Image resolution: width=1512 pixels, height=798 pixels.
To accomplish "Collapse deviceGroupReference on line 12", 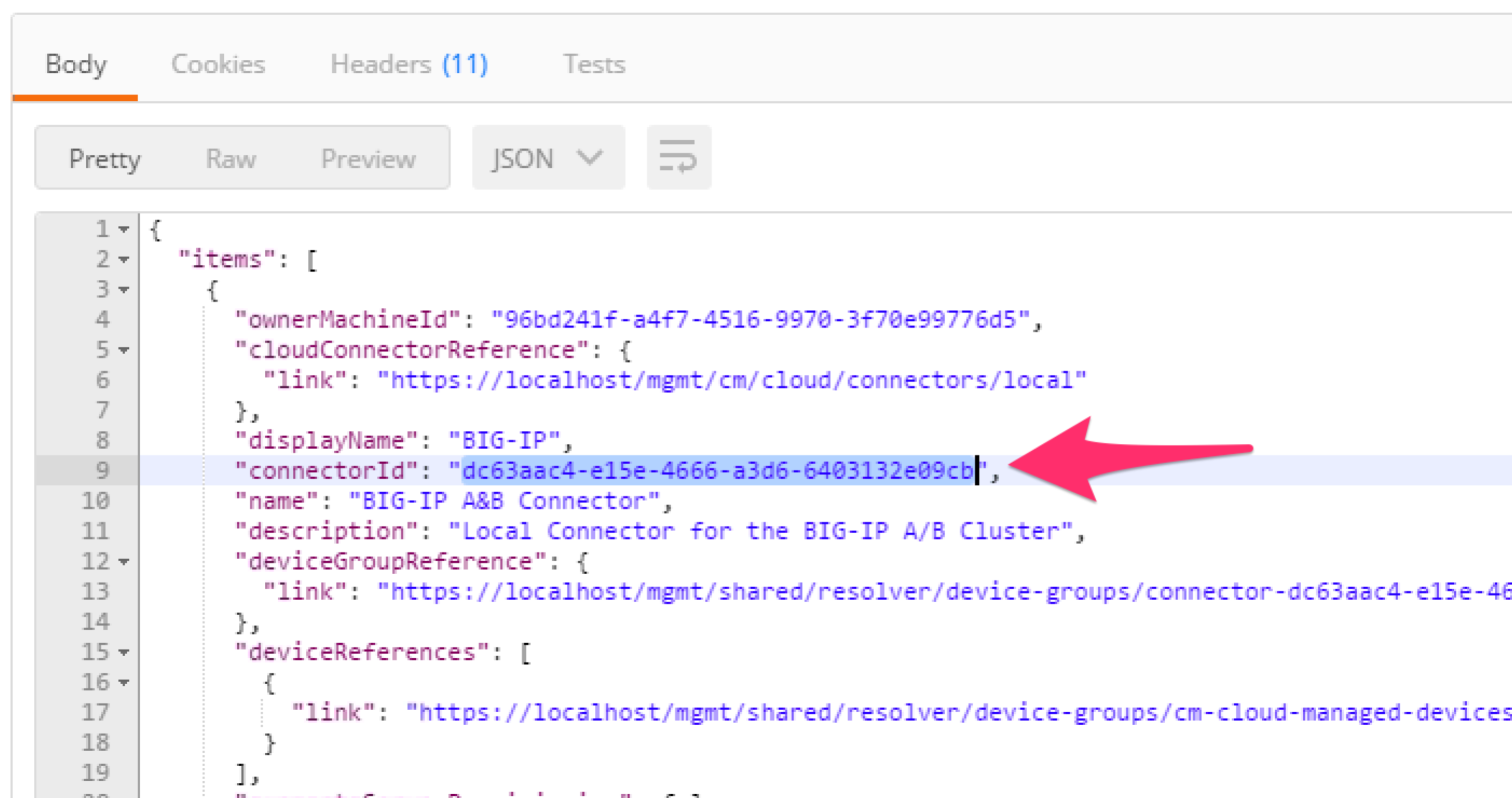I will point(123,561).
